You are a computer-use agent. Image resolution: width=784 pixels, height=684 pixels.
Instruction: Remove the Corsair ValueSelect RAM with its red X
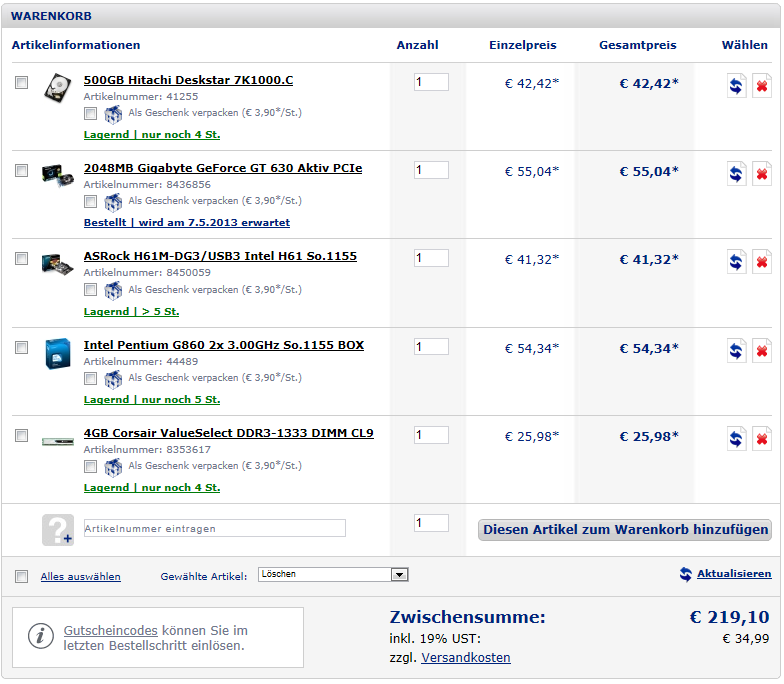762,439
